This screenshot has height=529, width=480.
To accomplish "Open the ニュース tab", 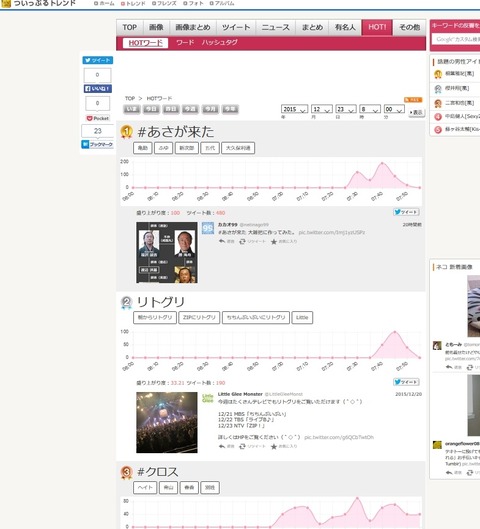I will [276, 27].
